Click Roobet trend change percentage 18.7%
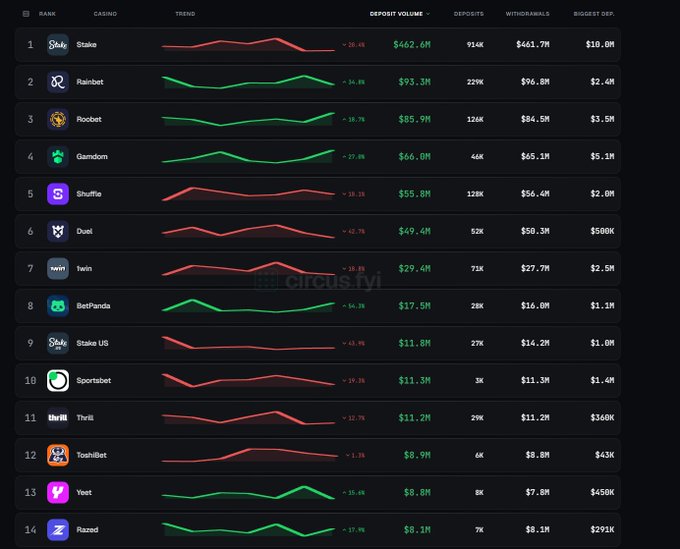Viewport: 680px width, 549px height. tap(353, 119)
